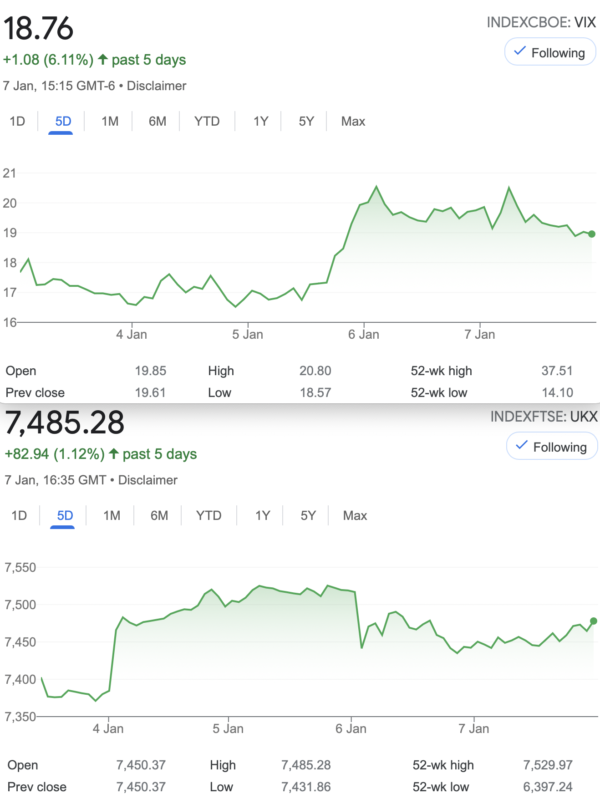Click the end-point dot on VIX chart
The width and height of the screenshot is (600, 794).
coord(592,234)
